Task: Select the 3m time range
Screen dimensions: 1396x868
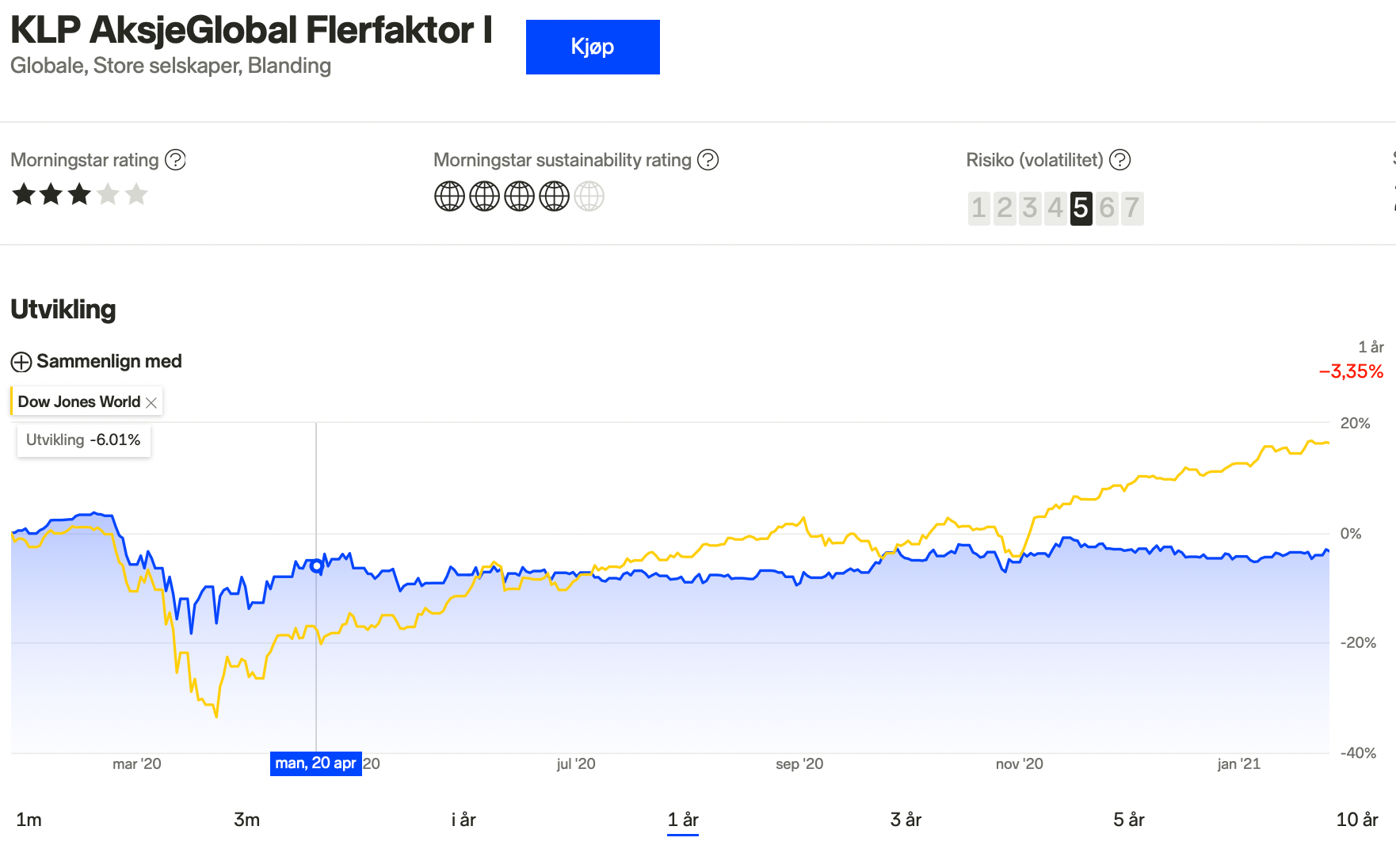Action: pyautogui.click(x=246, y=820)
